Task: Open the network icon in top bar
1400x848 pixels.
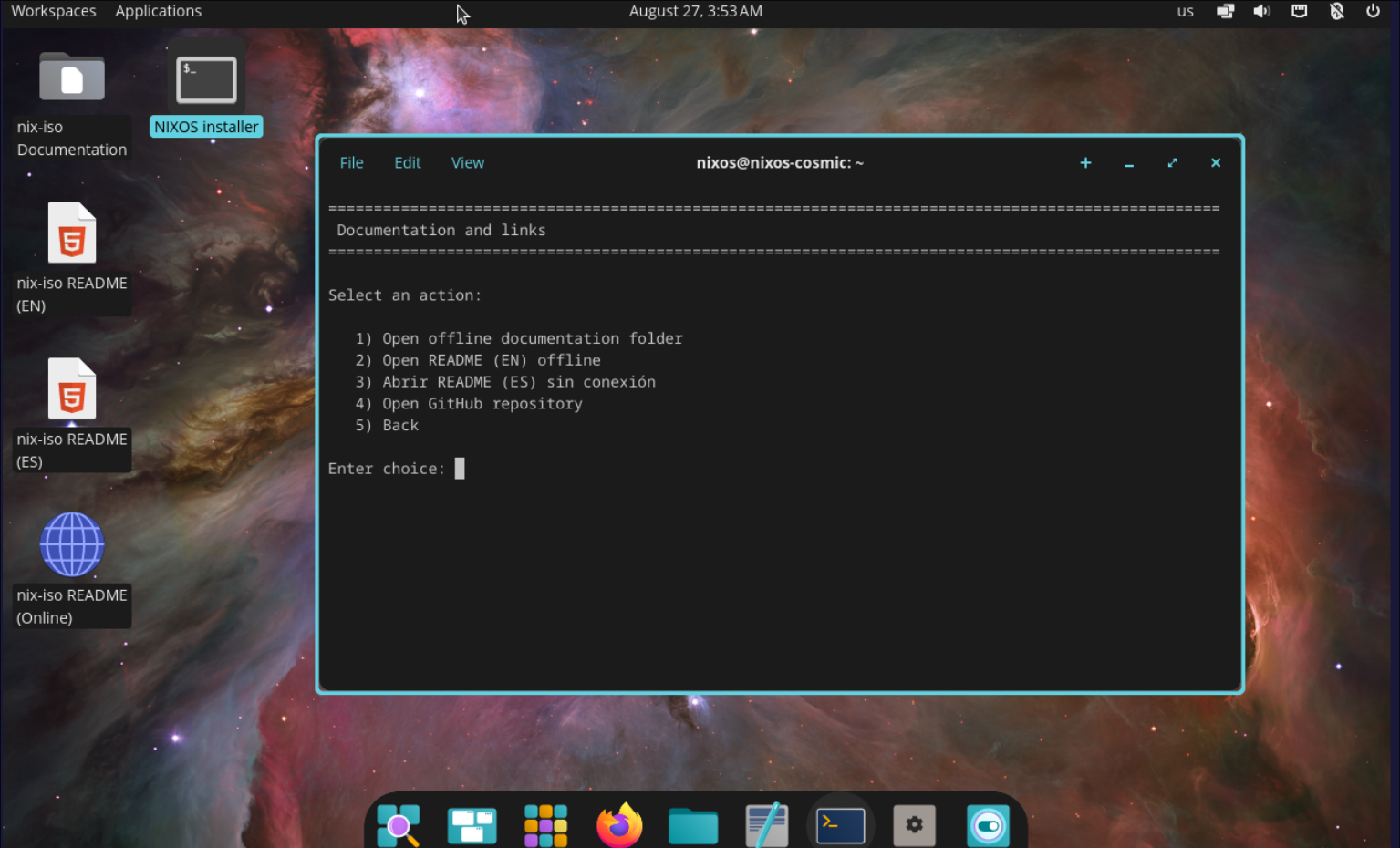Action: click(1300, 11)
